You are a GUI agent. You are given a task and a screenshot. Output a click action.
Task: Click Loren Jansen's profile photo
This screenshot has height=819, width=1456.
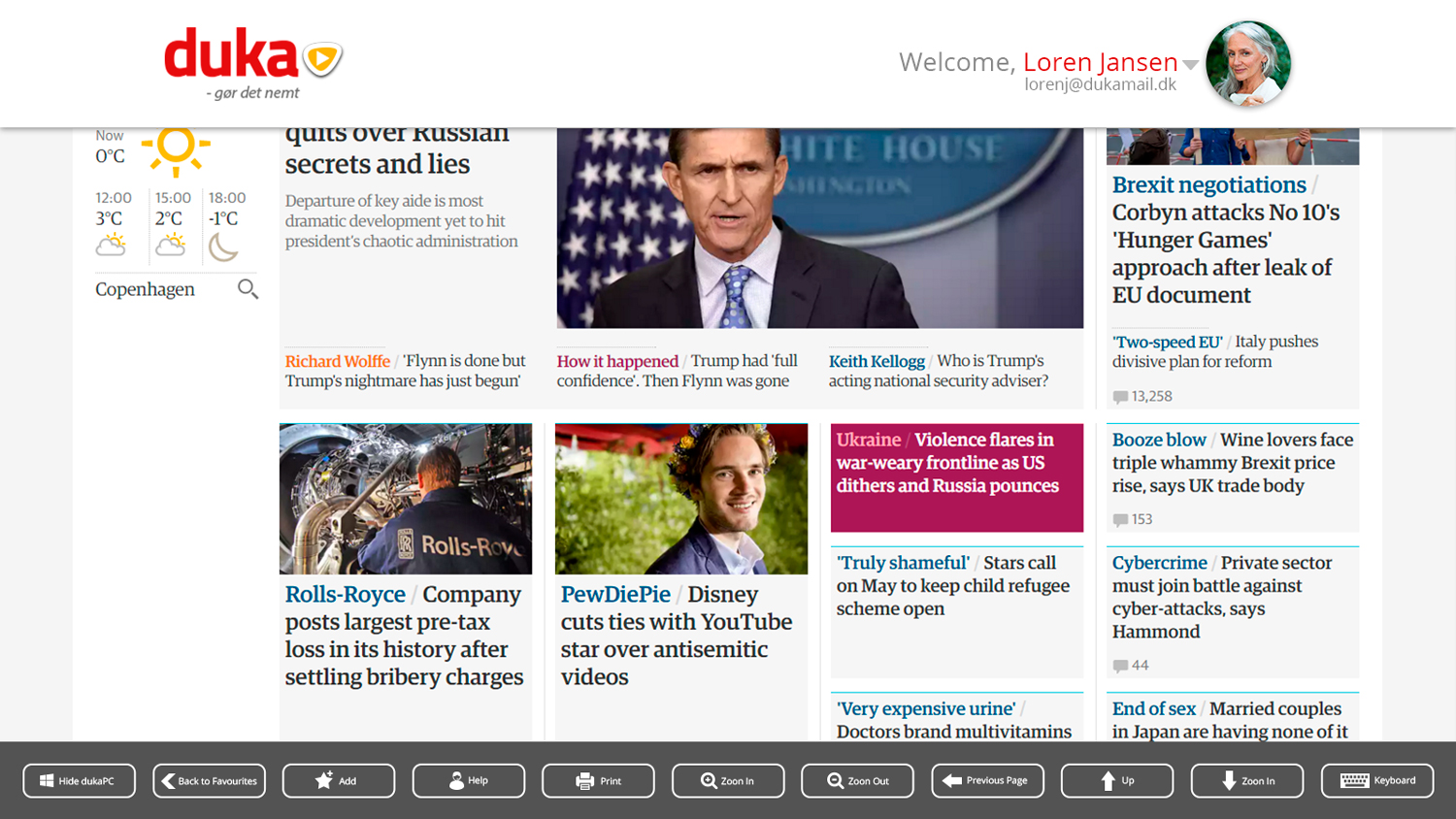click(x=1248, y=63)
